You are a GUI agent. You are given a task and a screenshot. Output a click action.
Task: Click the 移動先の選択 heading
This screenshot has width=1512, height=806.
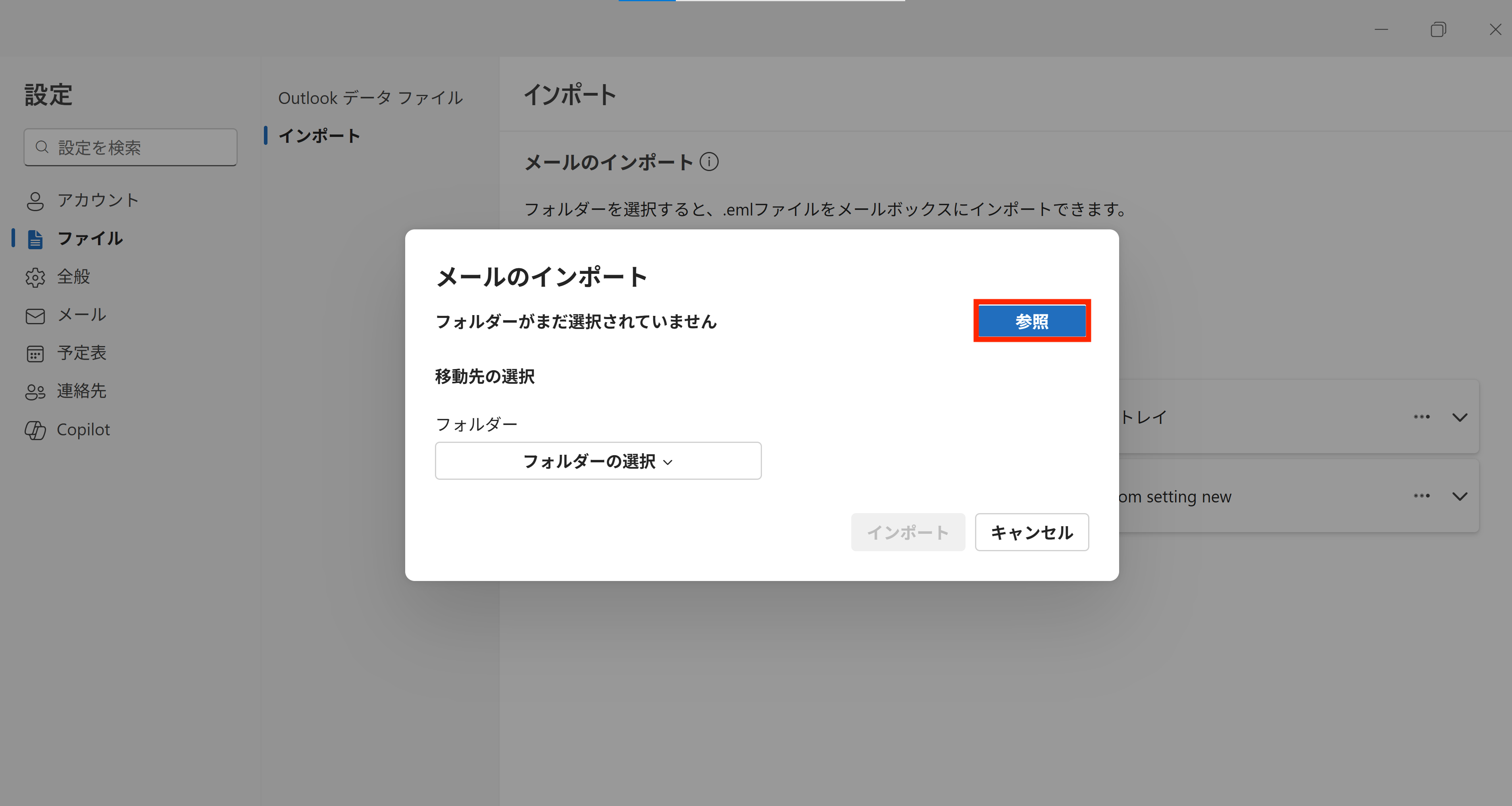tap(485, 376)
